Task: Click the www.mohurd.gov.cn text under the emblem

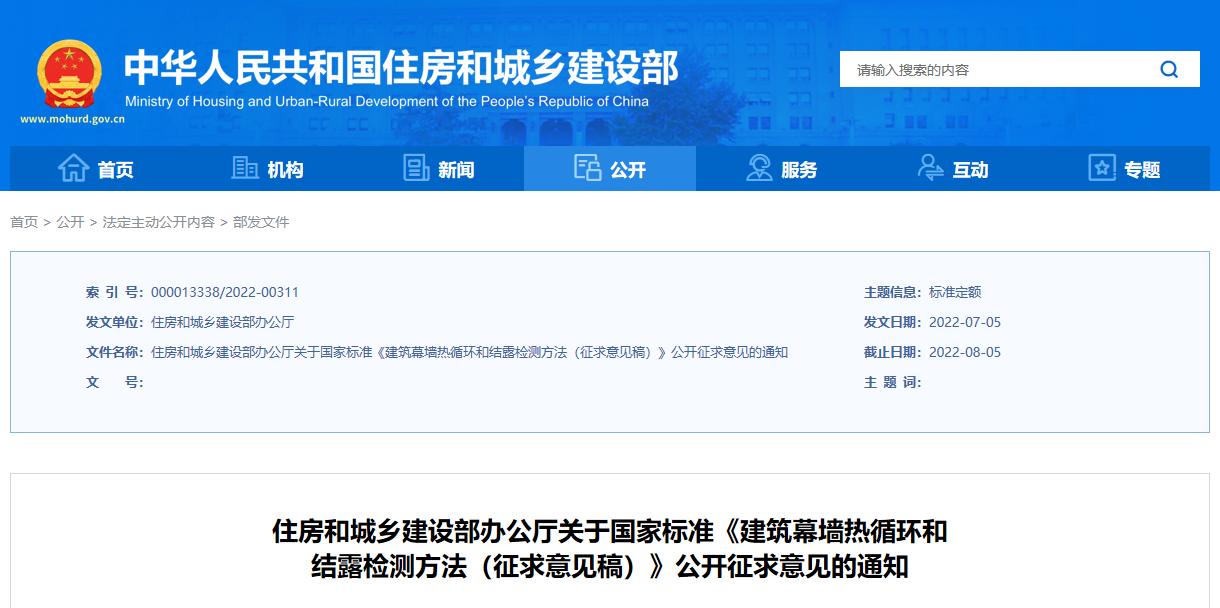Action: click(72, 119)
